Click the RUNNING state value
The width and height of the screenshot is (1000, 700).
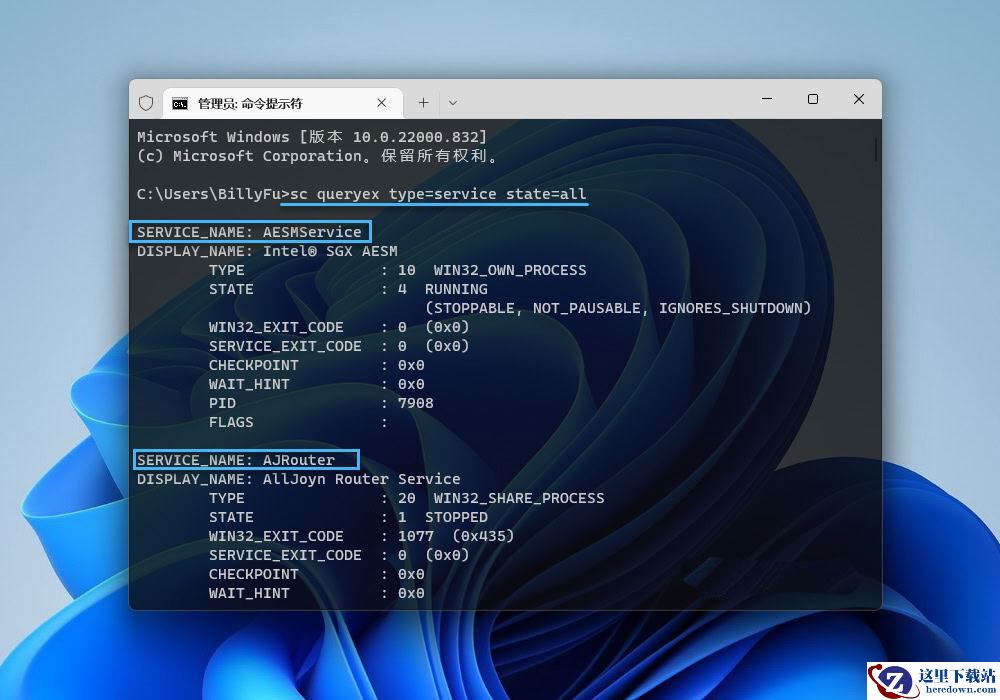[x=456, y=289]
